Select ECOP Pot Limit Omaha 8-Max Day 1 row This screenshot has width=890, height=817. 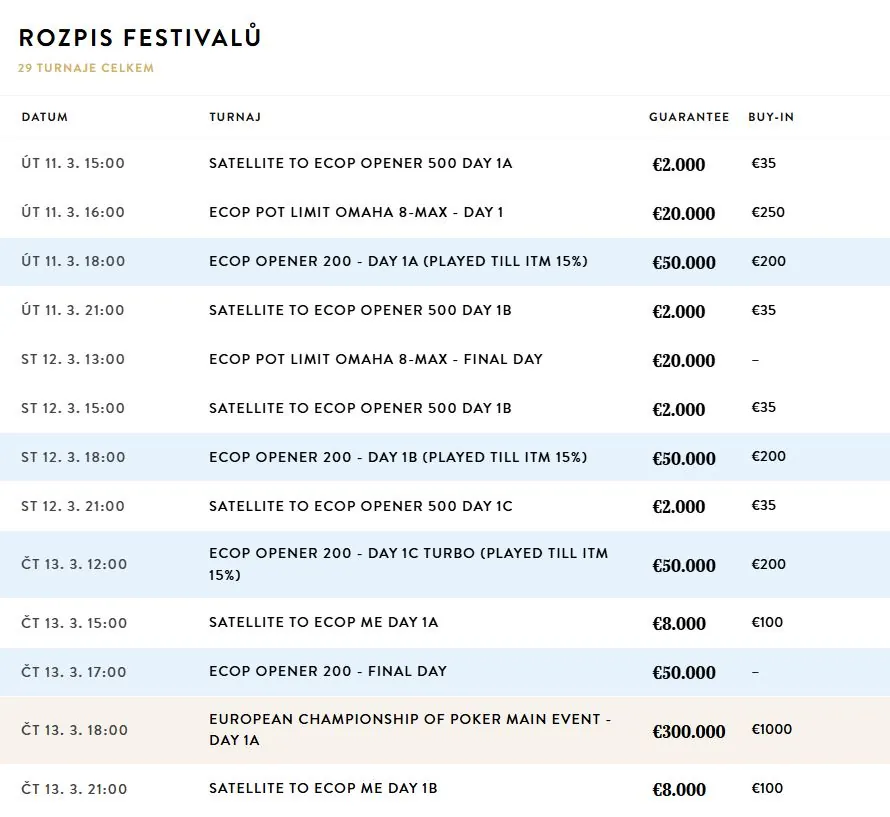click(x=445, y=212)
